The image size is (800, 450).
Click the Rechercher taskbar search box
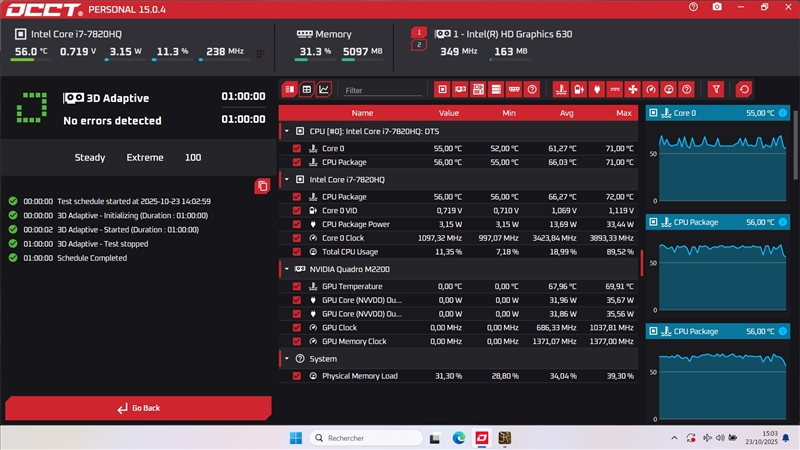click(x=366, y=438)
